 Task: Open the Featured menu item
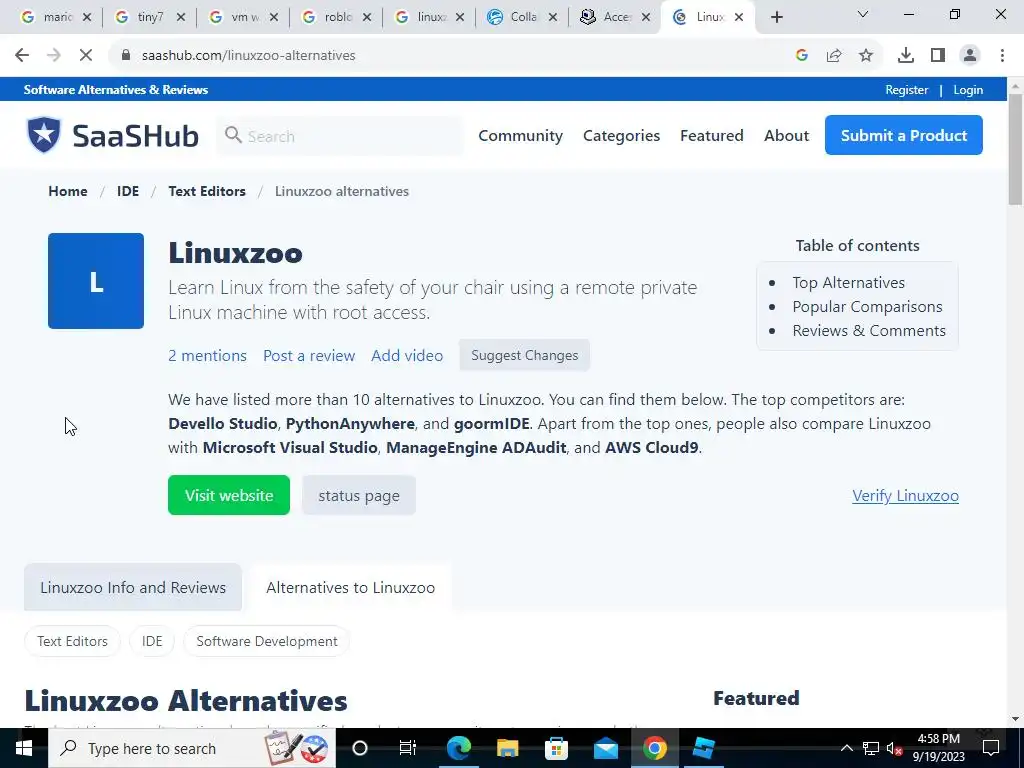pyautogui.click(x=712, y=136)
